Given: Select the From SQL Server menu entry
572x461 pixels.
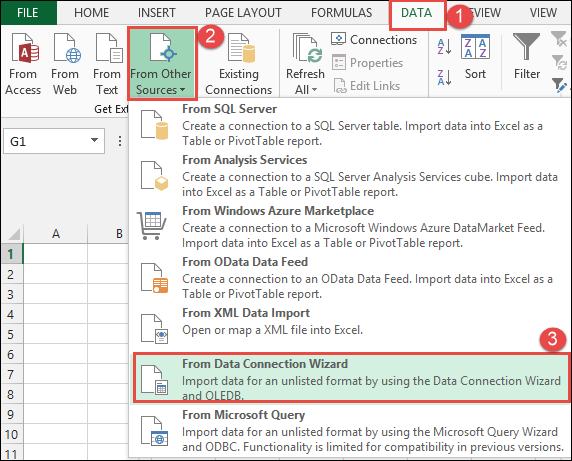Looking at the screenshot, I should 351,125.
